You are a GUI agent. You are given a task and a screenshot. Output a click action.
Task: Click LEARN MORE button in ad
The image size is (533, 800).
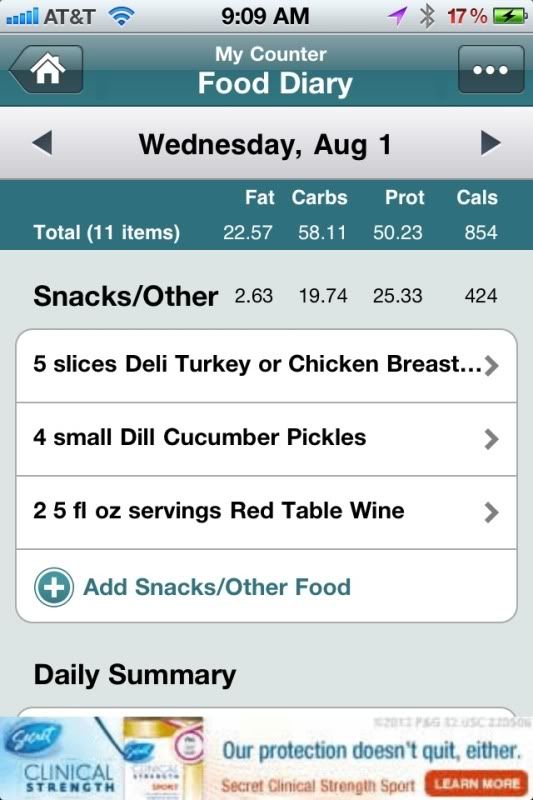(476, 783)
